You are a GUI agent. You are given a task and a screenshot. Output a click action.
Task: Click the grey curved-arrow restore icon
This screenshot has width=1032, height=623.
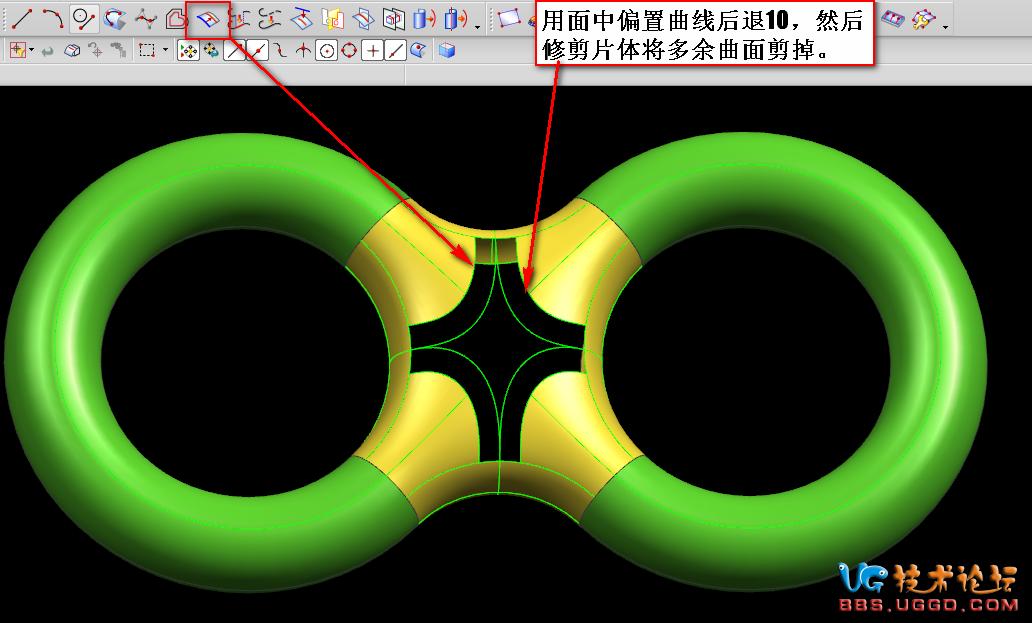[47, 51]
